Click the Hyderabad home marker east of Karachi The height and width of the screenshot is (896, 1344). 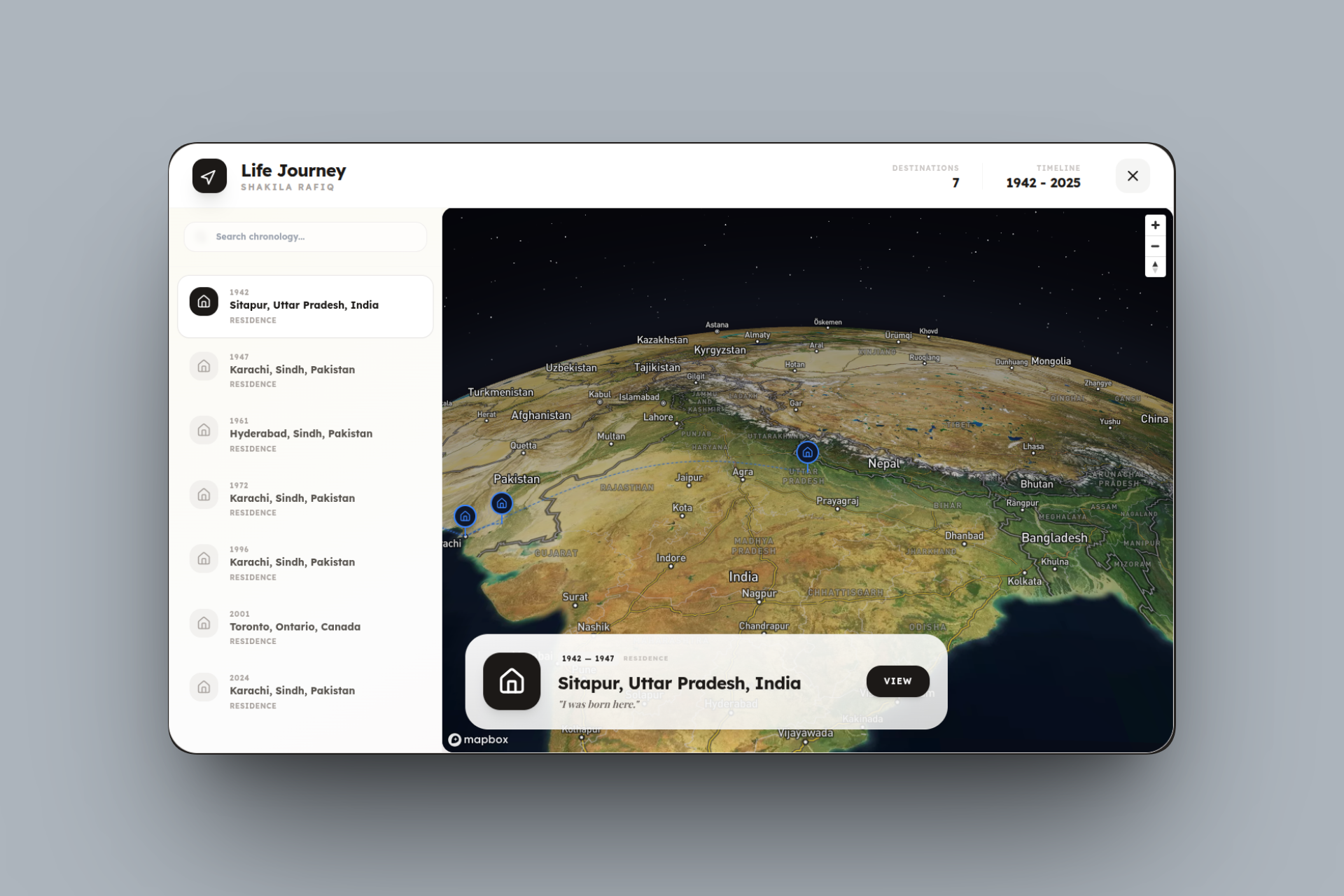coord(501,503)
